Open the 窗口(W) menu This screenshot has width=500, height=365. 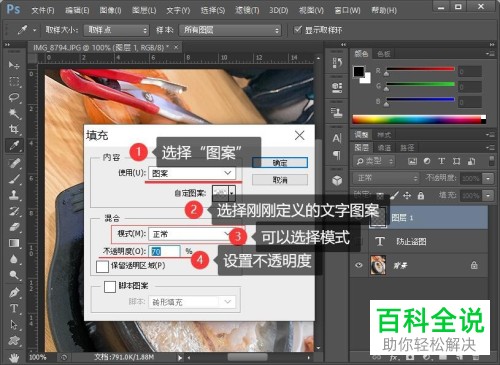(347, 10)
